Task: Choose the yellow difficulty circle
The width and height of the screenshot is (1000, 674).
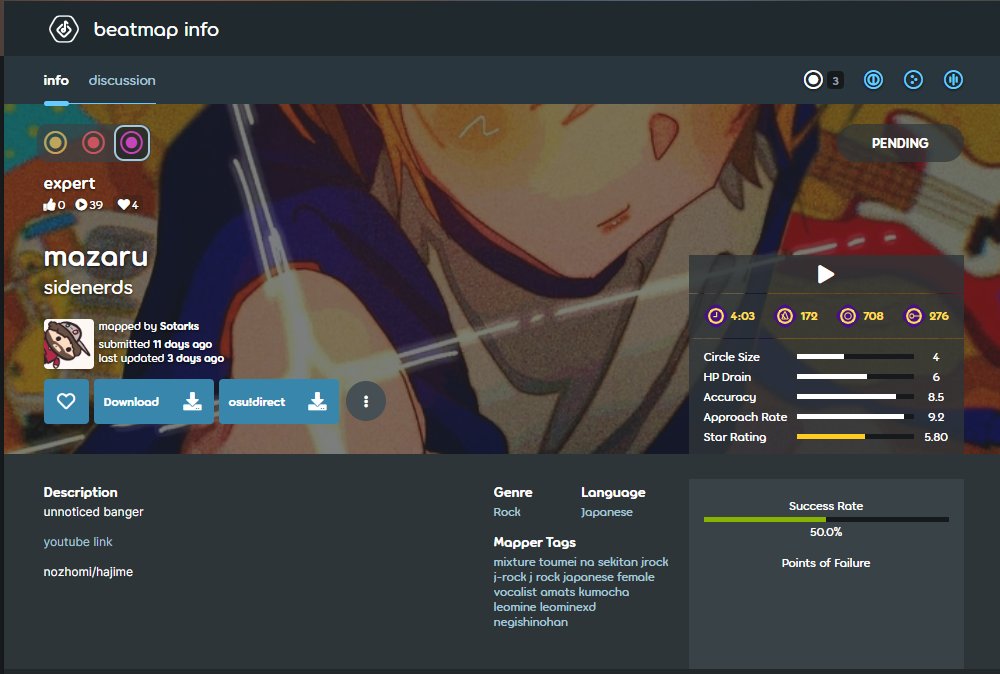Action: tap(55, 142)
